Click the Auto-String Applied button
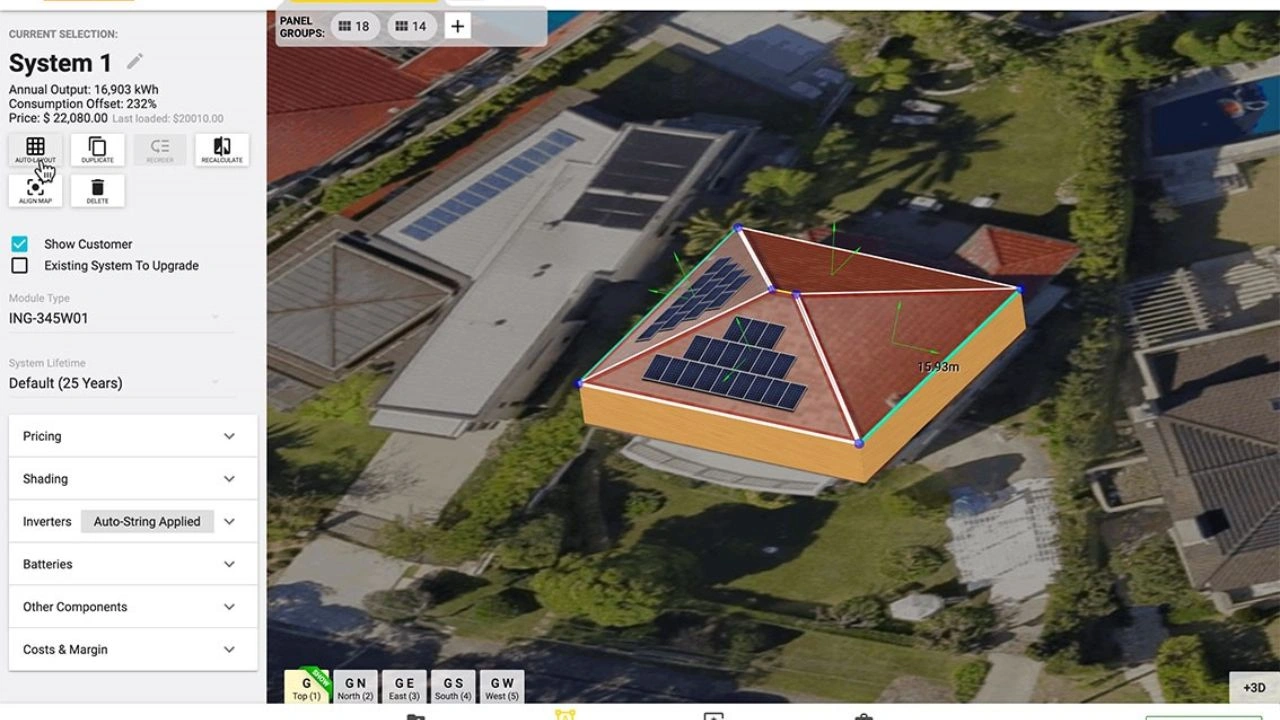 click(147, 521)
